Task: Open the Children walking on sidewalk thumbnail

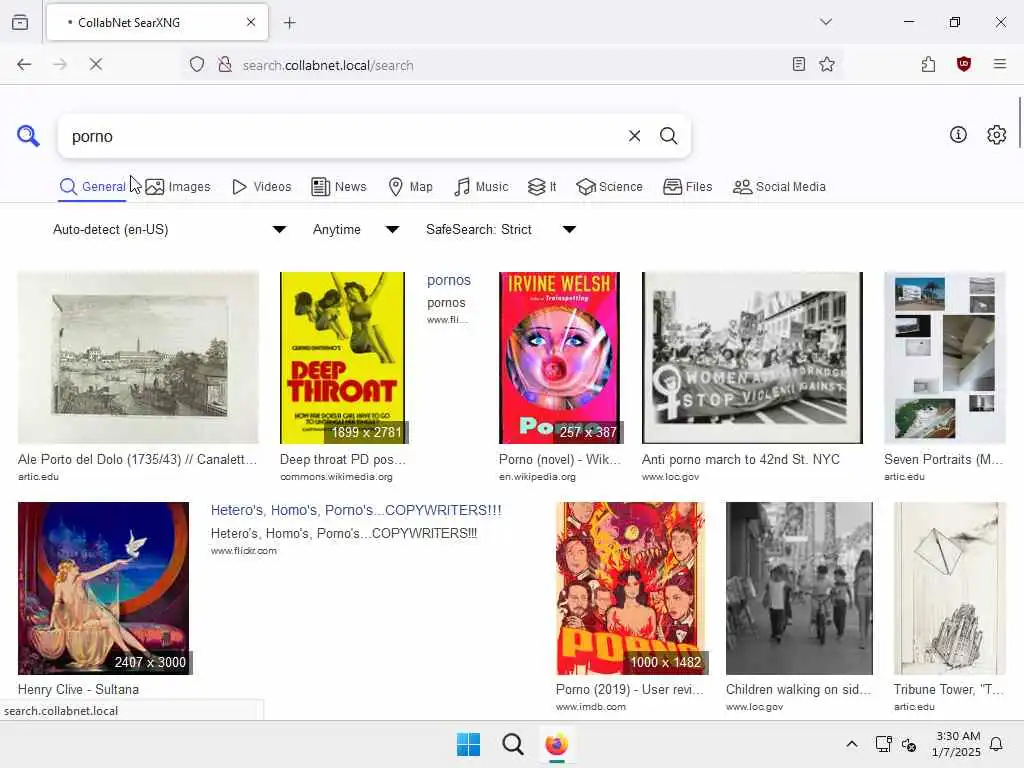Action: point(799,588)
